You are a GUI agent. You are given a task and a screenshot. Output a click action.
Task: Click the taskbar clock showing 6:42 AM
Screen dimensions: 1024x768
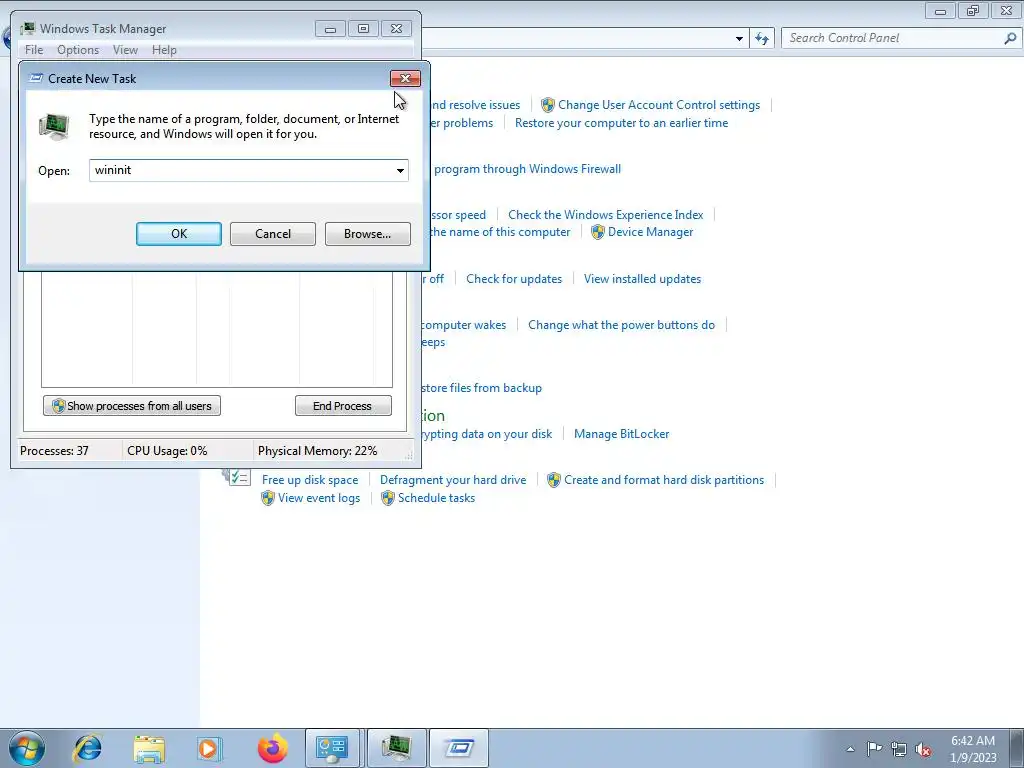[x=973, y=749]
